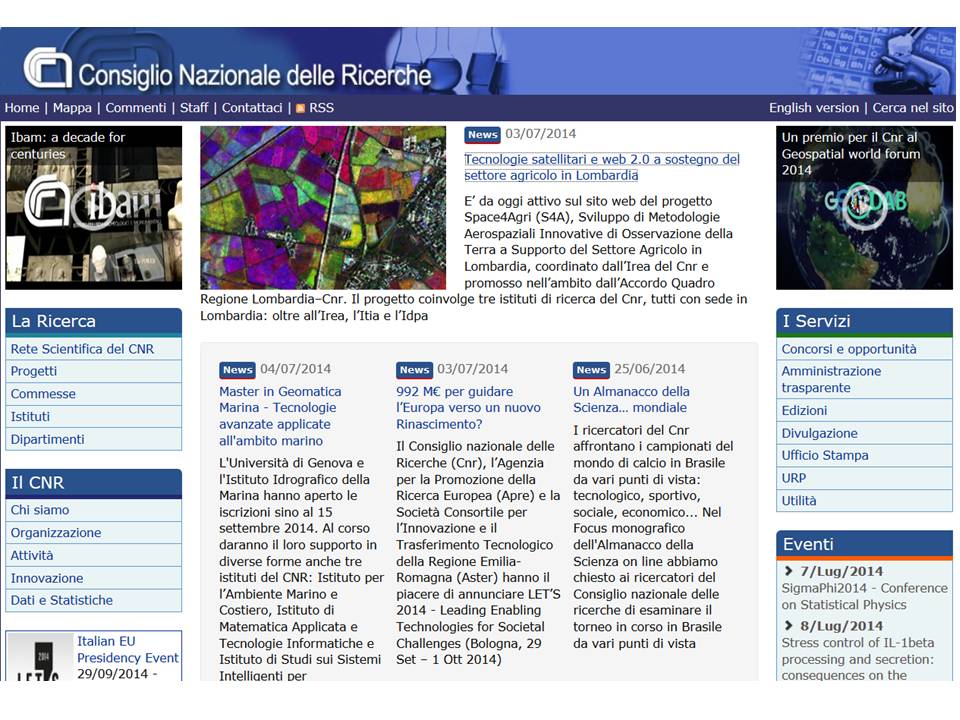Open the Ibam decade for centuries banner
The height and width of the screenshot is (720, 960).
tap(94, 208)
